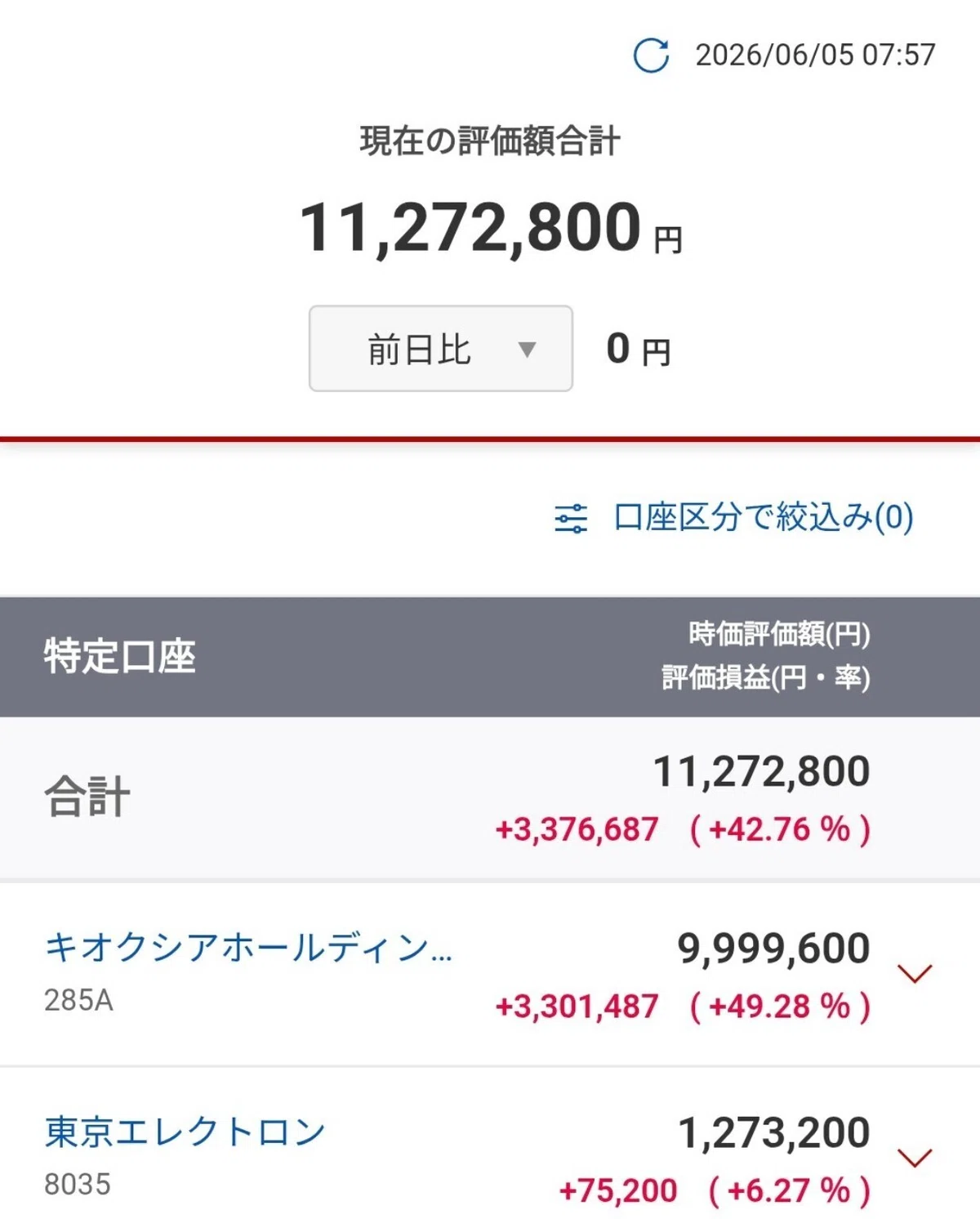Open the 前日比 dropdown selector
The height and width of the screenshot is (1219, 980).
pos(441,349)
